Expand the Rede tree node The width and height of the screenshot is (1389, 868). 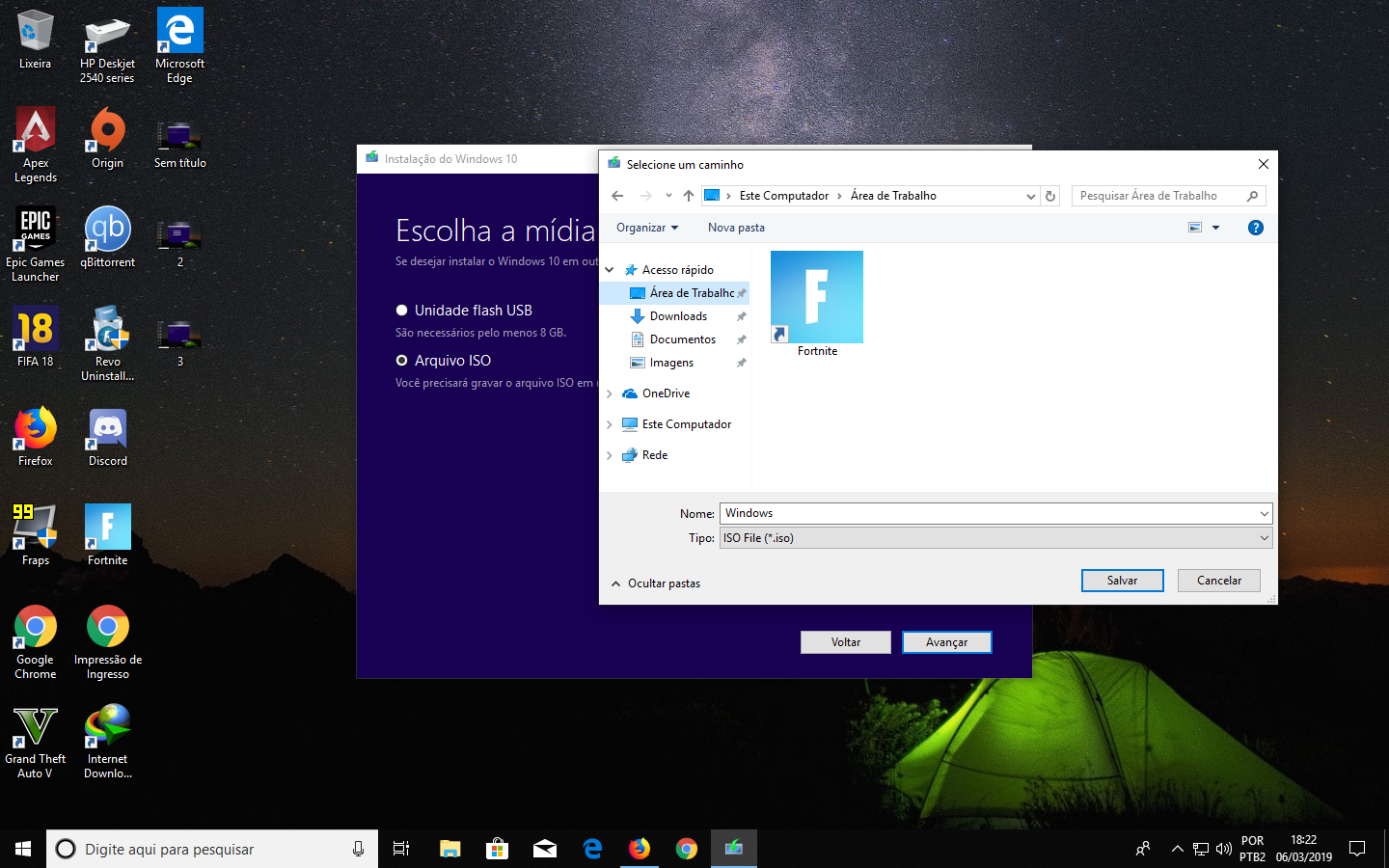click(x=610, y=455)
